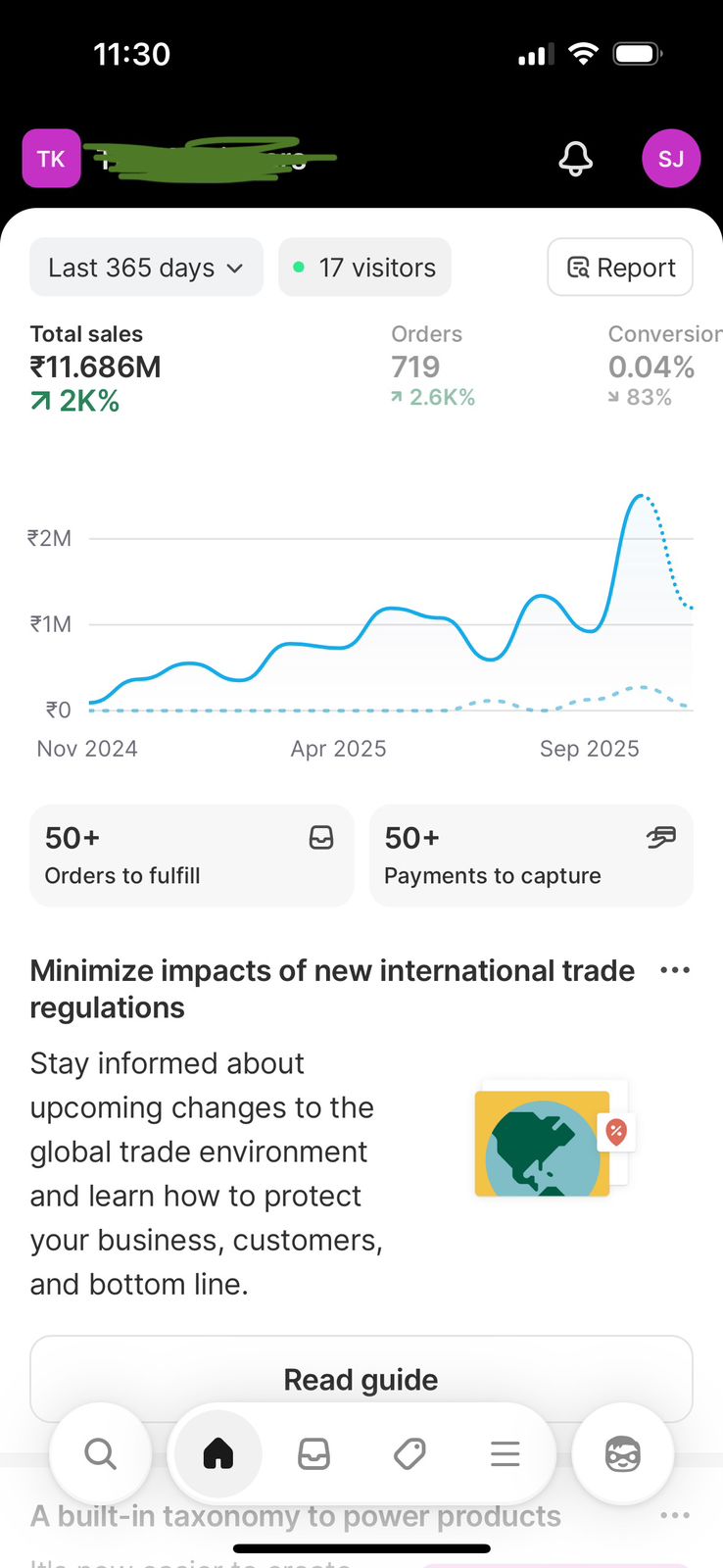723x1568 pixels.
Task: Tap Read guide button
Action: coord(361,1379)
